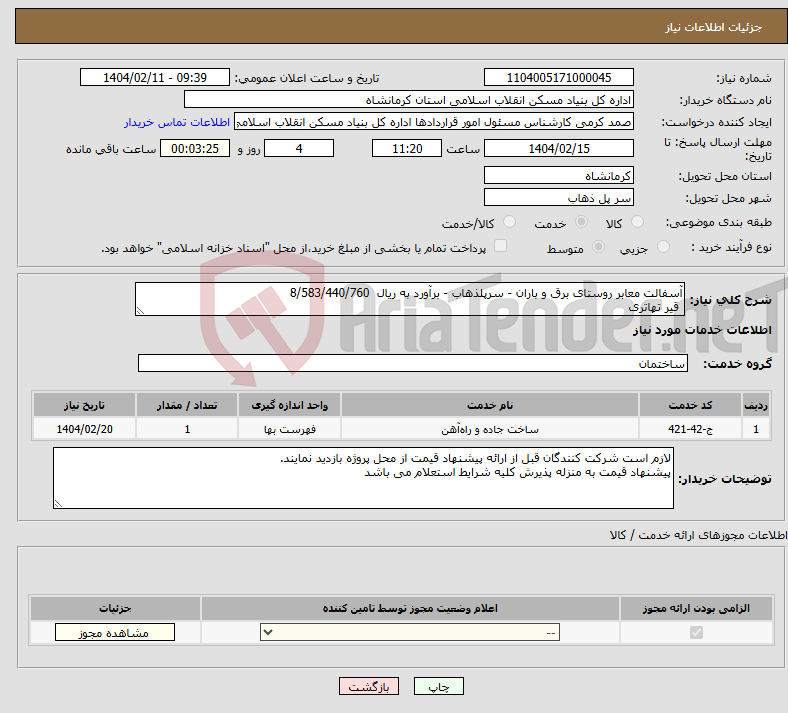Select the کالا radio button
Screen dimensions: 788x713
pos(637,222)
